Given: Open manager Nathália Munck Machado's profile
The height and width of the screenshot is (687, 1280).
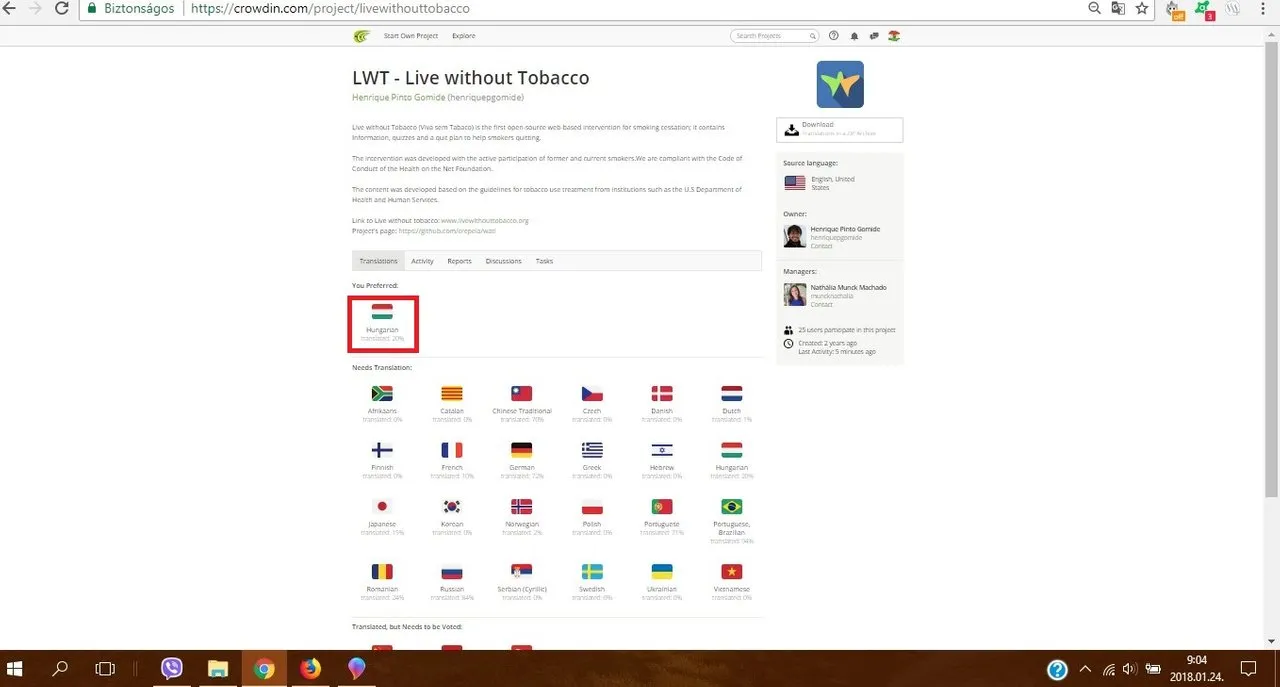Looking at the screenshot, I should tap(848, 288).
